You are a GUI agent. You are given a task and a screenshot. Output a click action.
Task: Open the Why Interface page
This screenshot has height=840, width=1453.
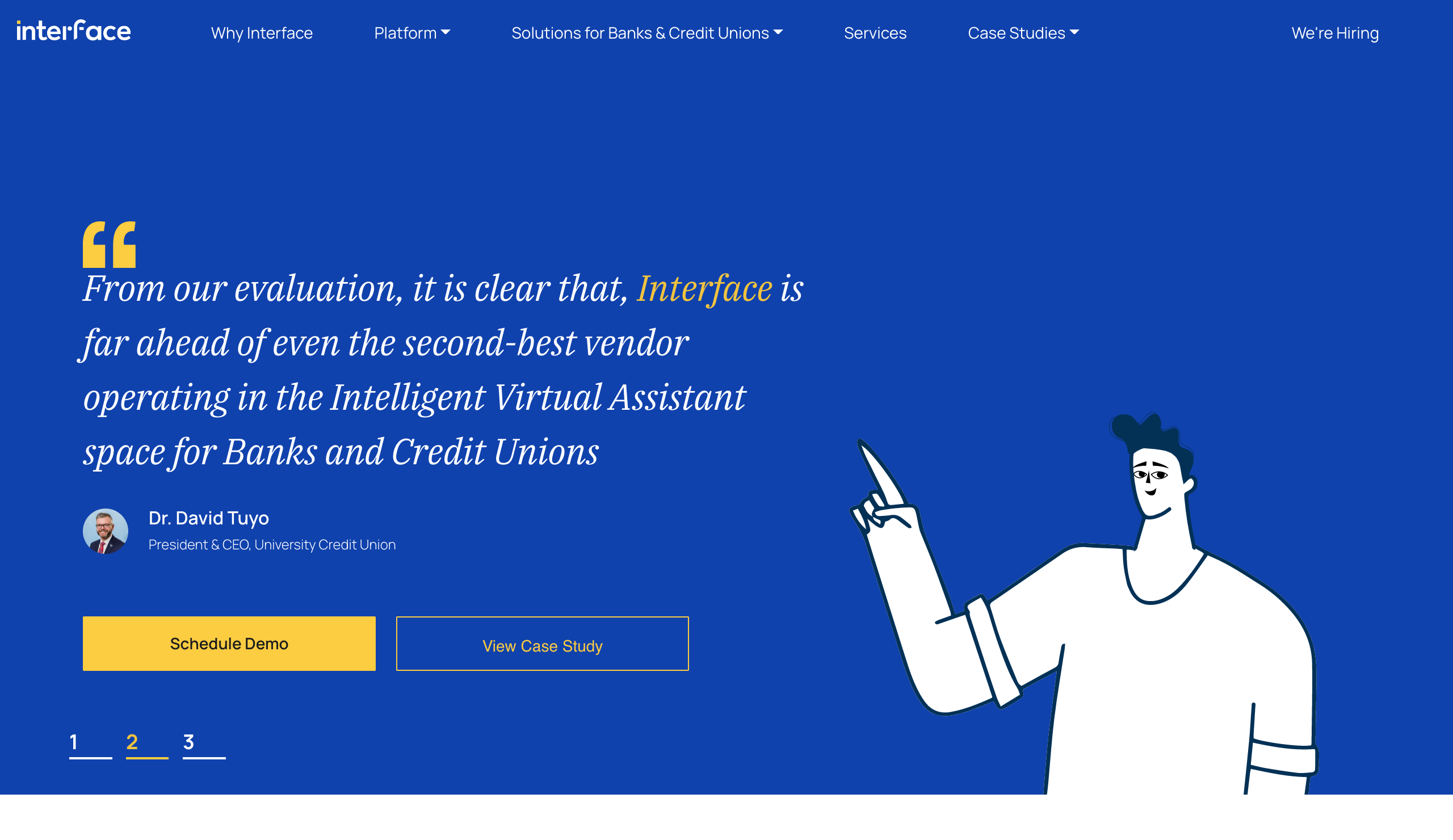pyautogui.click(x=262, y=33)
